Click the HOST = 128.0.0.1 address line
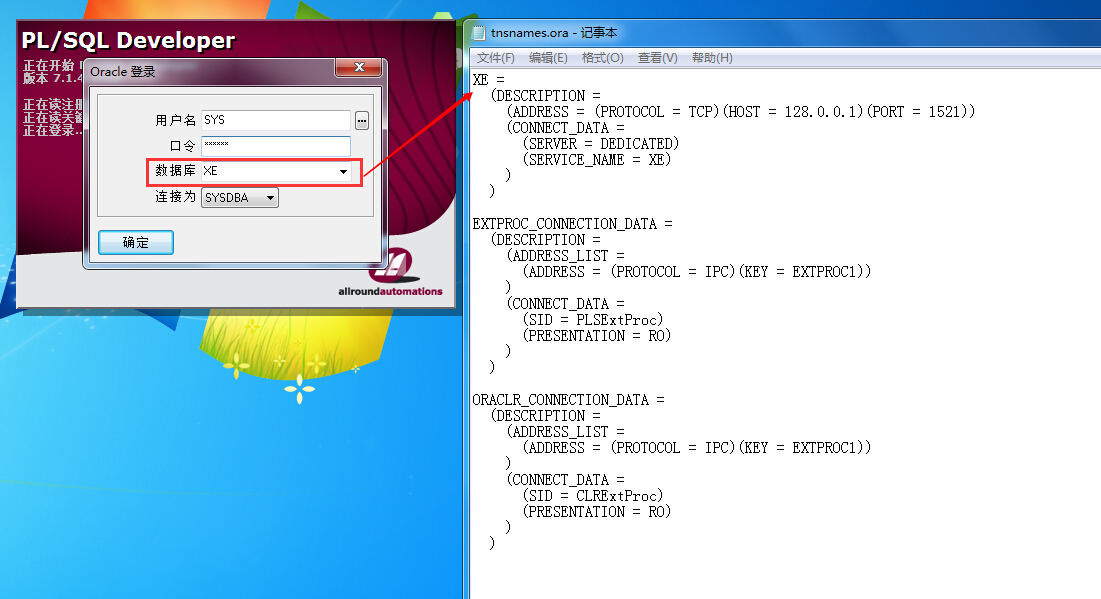The image size is (1101, 599). coord(741,112)
